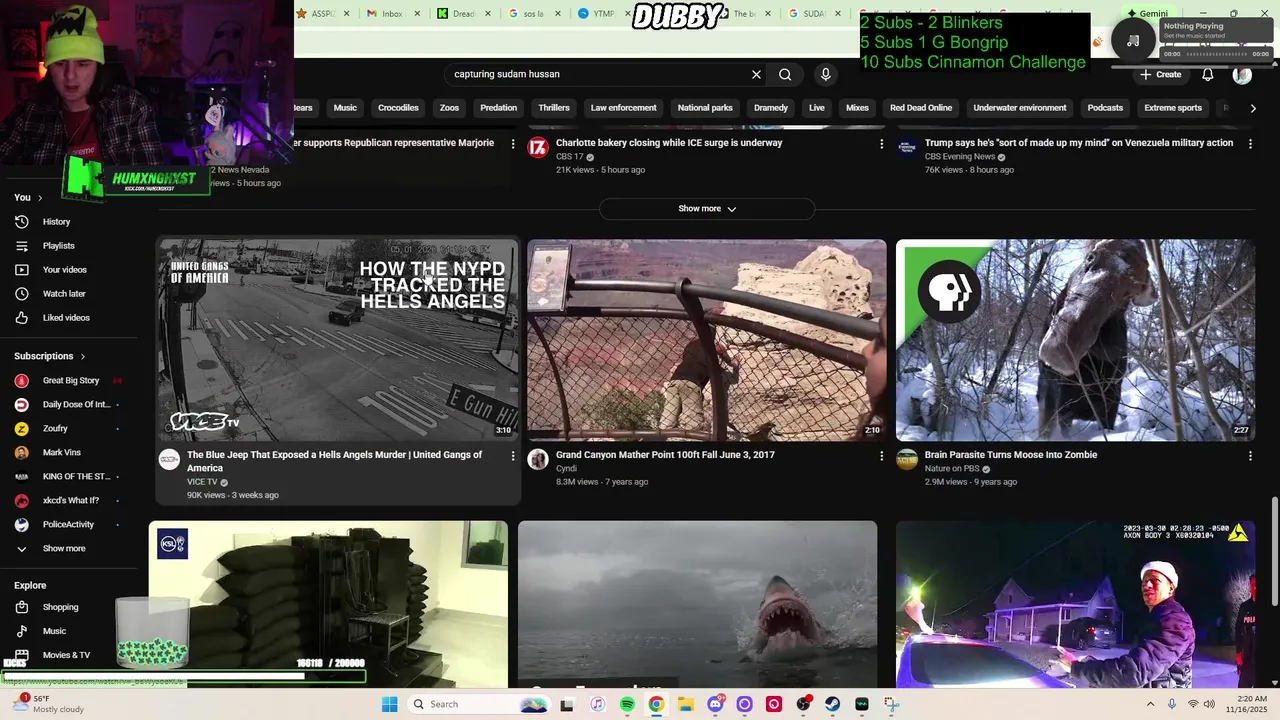Open the Brain Parasite moose thumbnail

1075,340
